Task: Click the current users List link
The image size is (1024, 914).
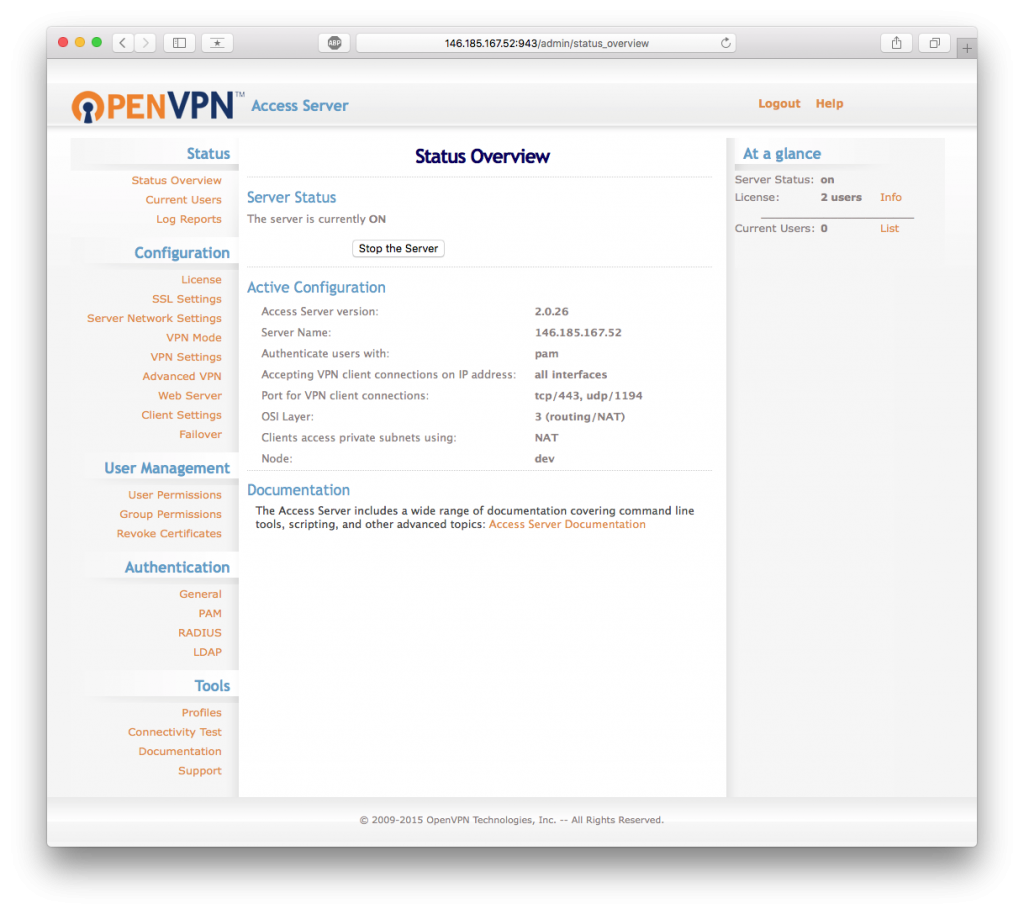Action: click(x=889, y=228)
